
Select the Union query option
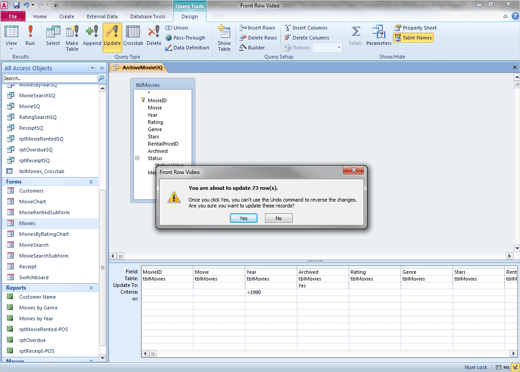[177, 28]
